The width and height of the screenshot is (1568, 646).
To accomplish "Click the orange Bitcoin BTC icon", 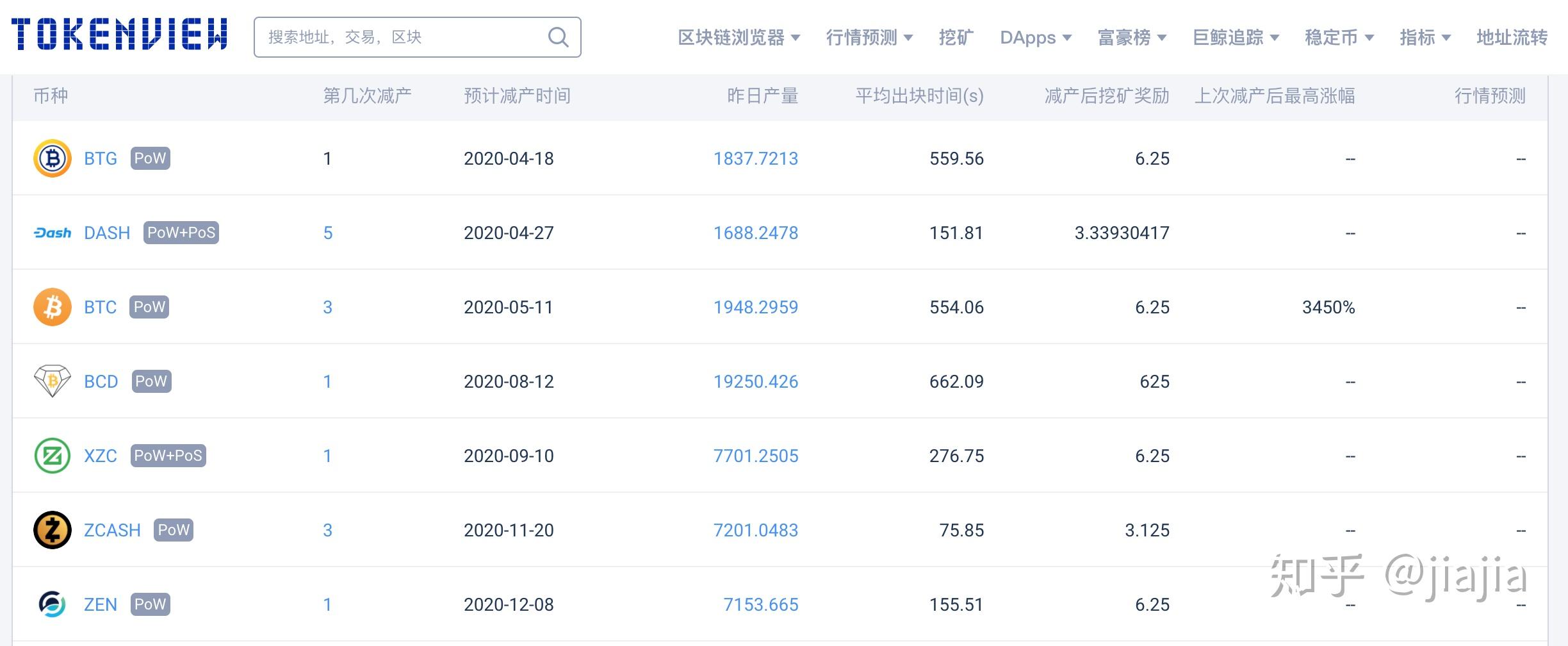I will (x=52, y=307).
